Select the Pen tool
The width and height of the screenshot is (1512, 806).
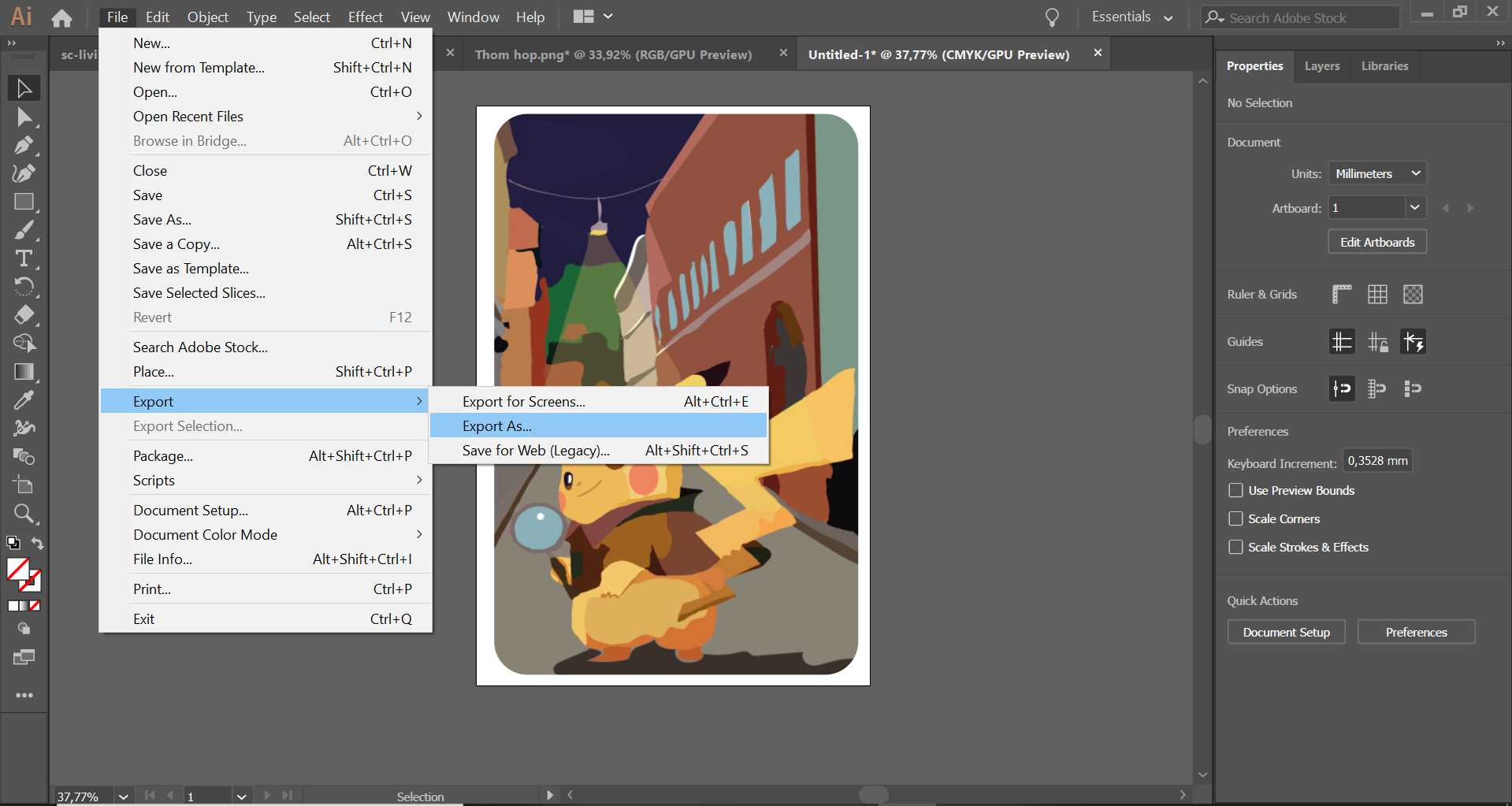coord(24,146)
